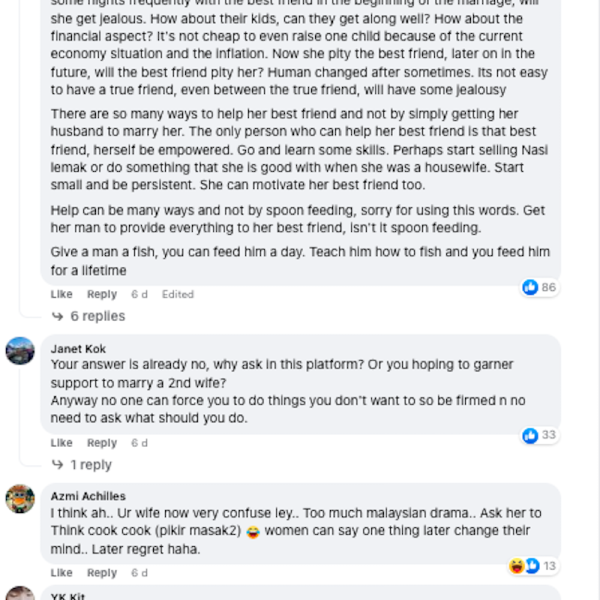Click the like reaction icon showing 33
The image size is (600, 600).
click(530, 435)
